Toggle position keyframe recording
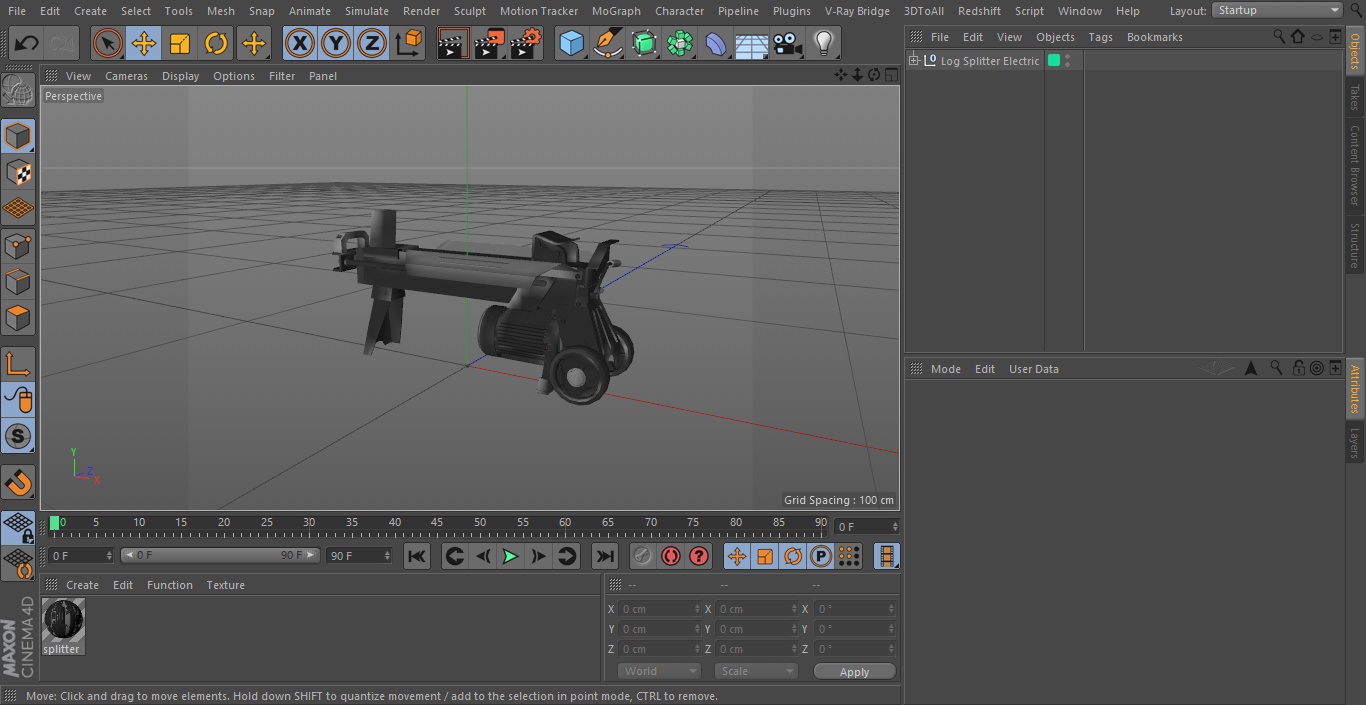1366x705 pixels. click(x=737, y=556)
